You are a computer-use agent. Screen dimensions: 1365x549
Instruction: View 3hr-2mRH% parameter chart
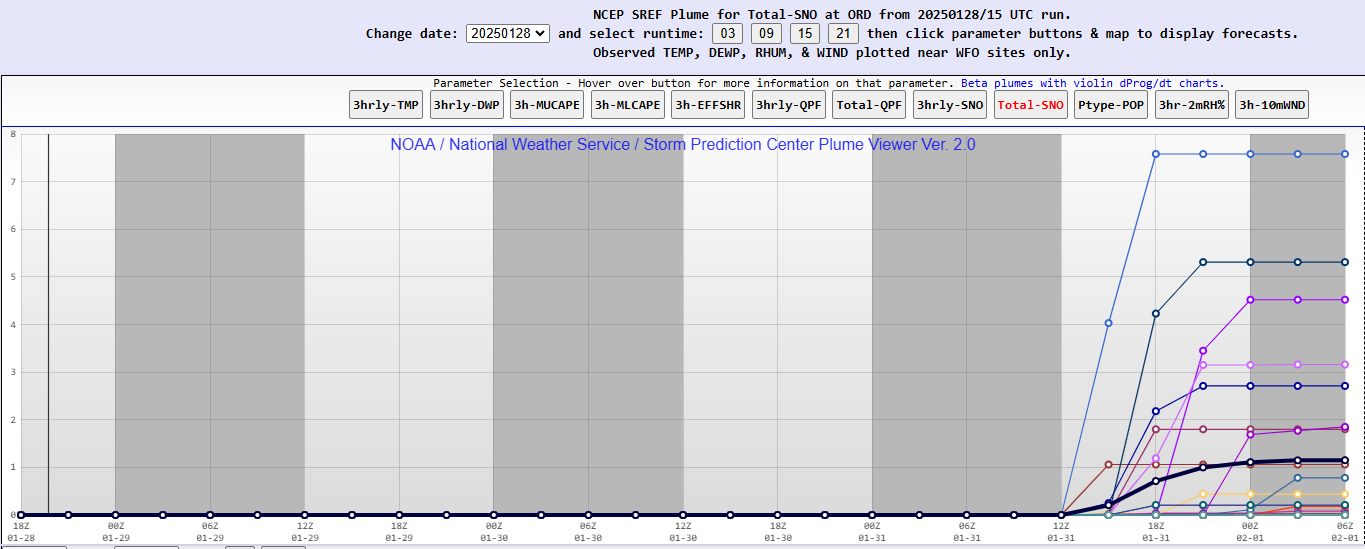1192,104
